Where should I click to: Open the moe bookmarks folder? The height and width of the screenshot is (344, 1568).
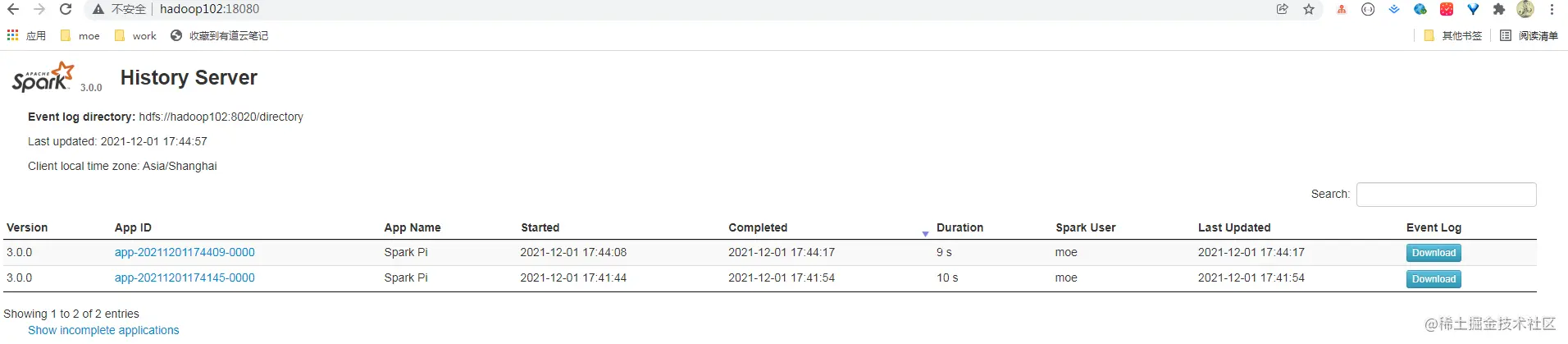pos(80,35)
